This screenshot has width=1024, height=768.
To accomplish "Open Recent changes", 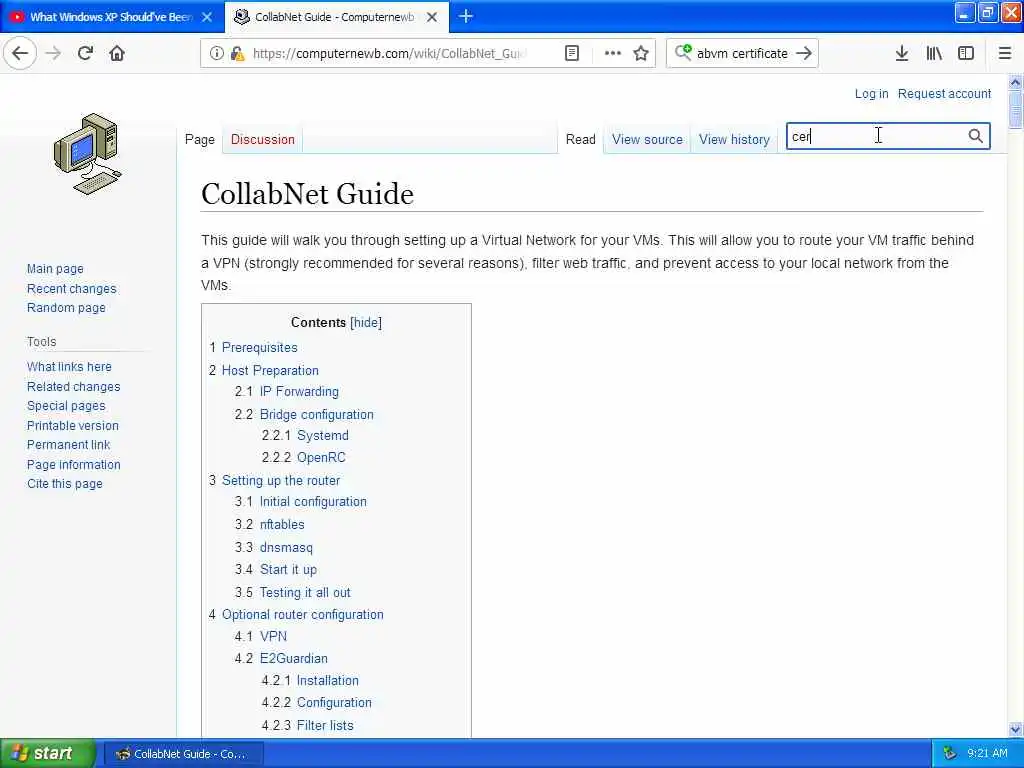I will tap(71, 288).
